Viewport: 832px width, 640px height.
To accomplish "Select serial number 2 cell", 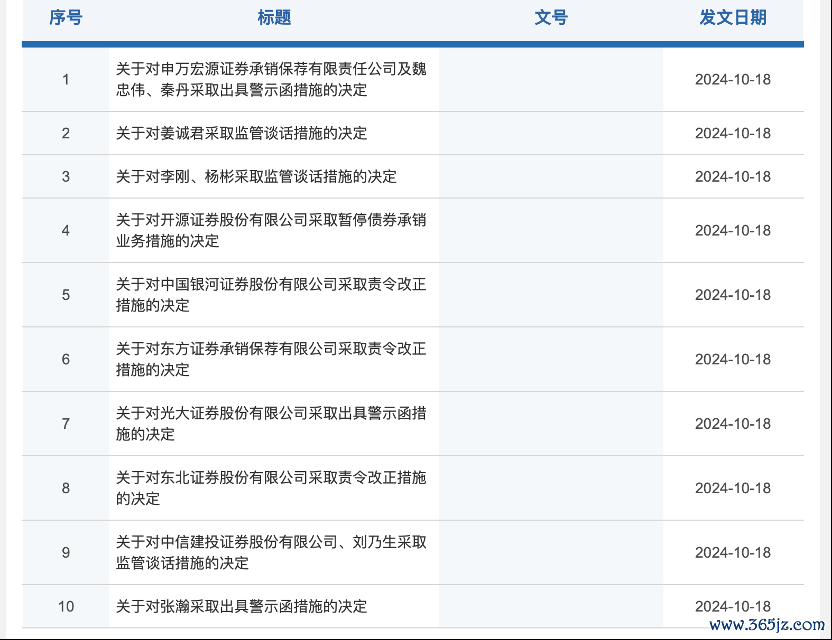I will 66,133.
